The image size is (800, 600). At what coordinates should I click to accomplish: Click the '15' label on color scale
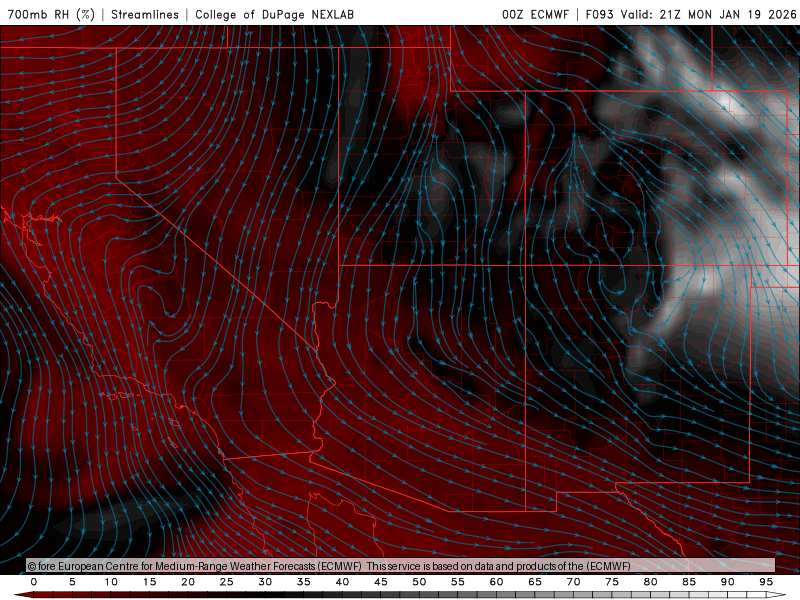pyautogui.click(x=149, y=582)
